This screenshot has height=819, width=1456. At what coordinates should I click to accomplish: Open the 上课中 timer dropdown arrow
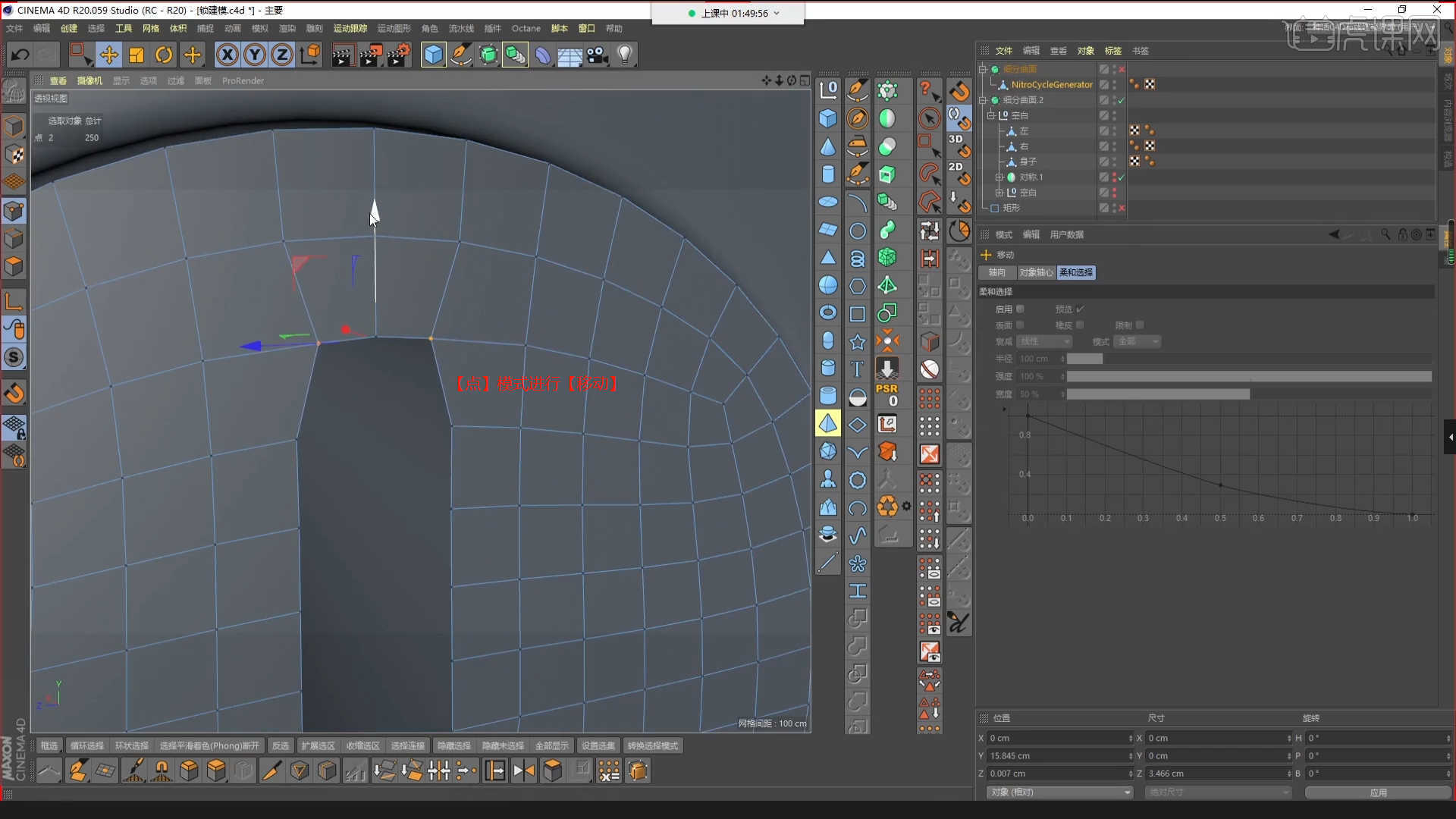pyautogui.click(x=777, y=13)
